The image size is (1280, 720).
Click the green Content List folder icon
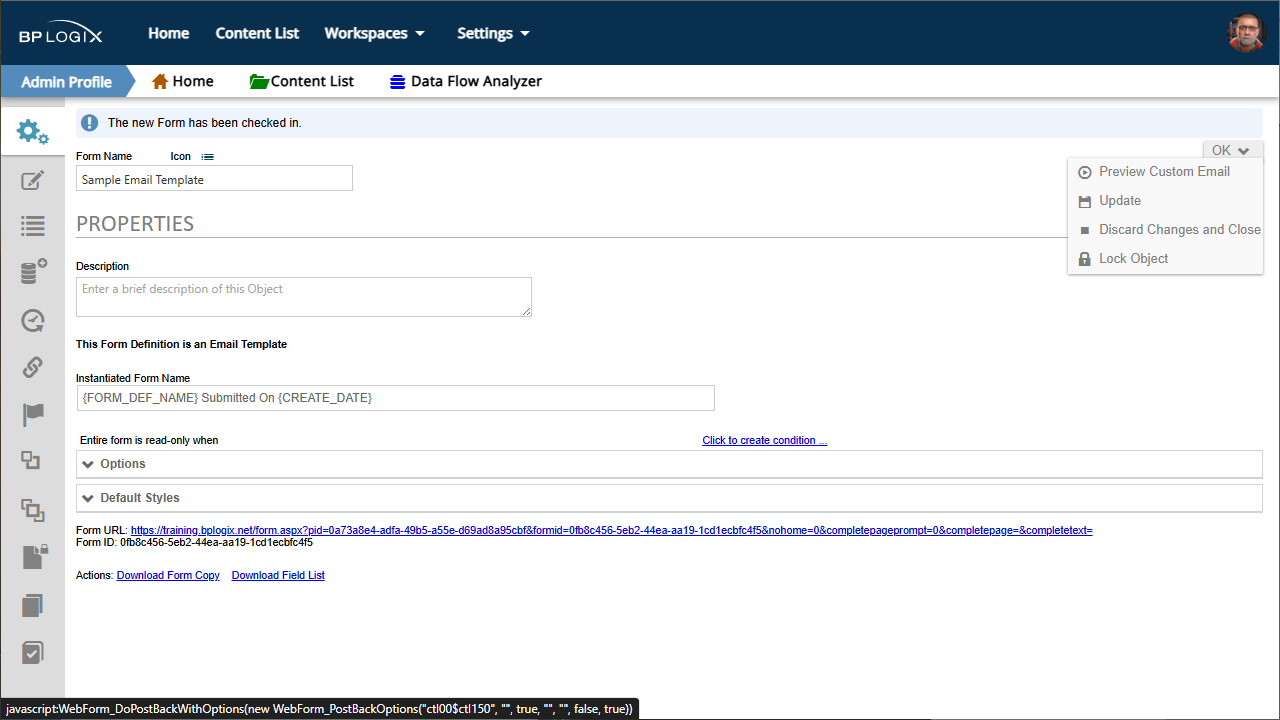click(x=259, y=81)
